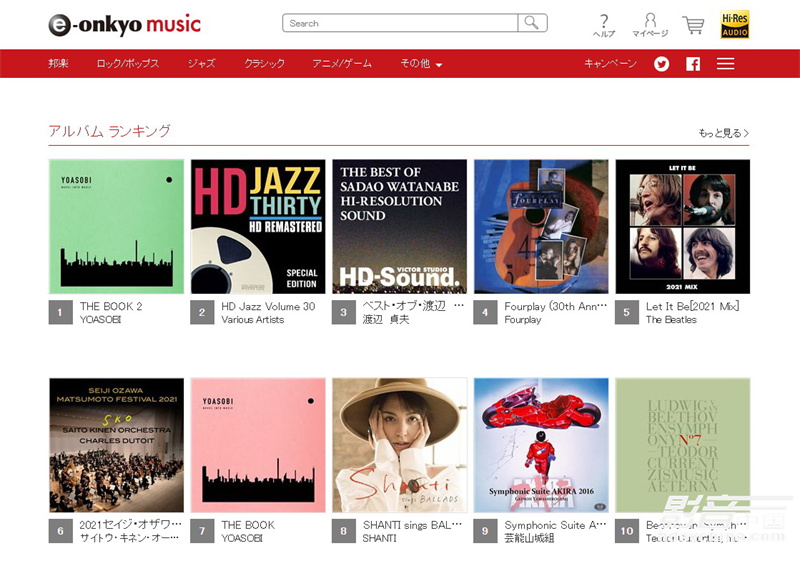
Task: Select the ロック/ポップス category
Action: coord(128,63)
